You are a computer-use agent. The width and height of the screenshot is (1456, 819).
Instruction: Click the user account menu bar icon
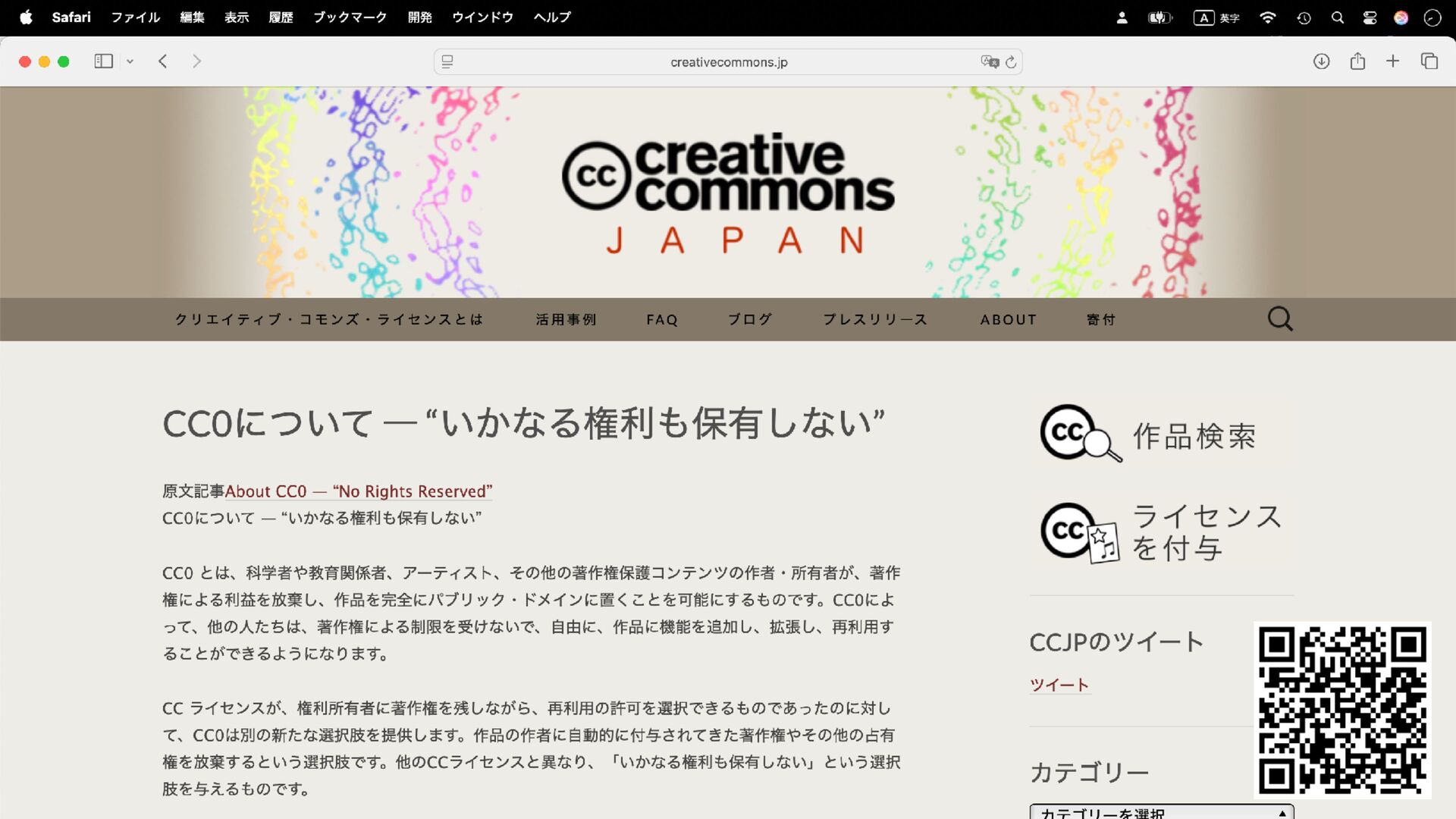pos(1122,17)
